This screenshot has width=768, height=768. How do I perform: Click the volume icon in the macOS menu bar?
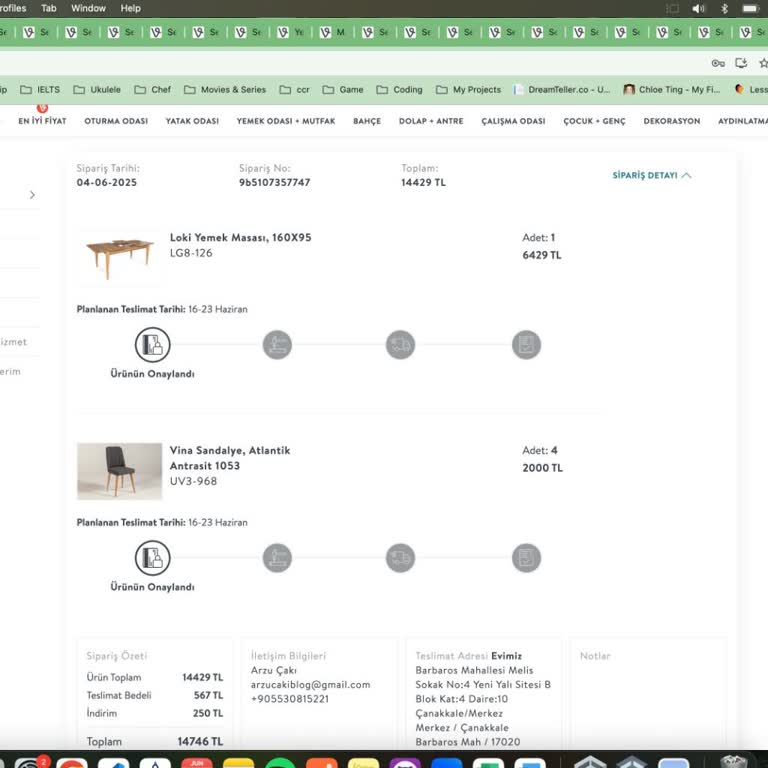699,8
